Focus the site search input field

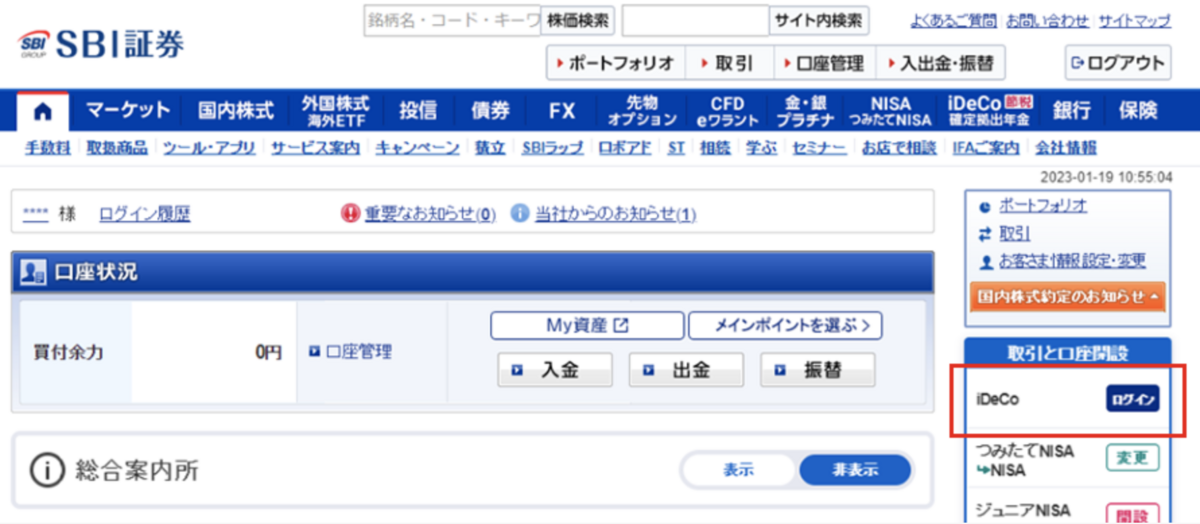tap(695, 20)
